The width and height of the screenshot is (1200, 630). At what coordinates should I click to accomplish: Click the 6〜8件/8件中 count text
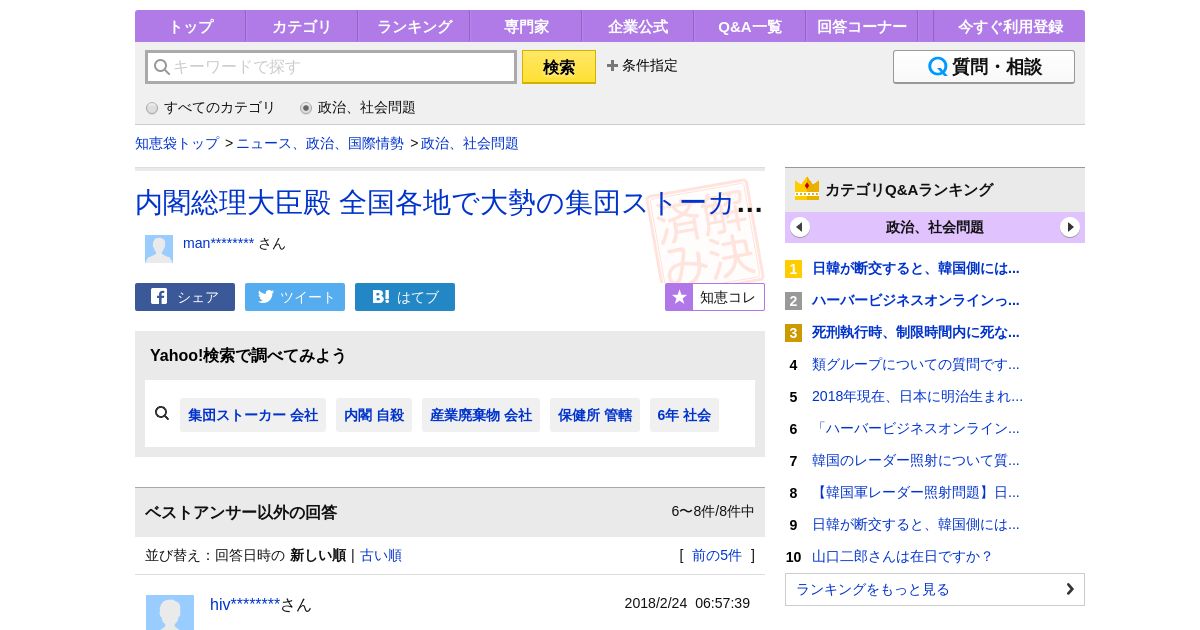pyautogui.click(x=713, y=511)
